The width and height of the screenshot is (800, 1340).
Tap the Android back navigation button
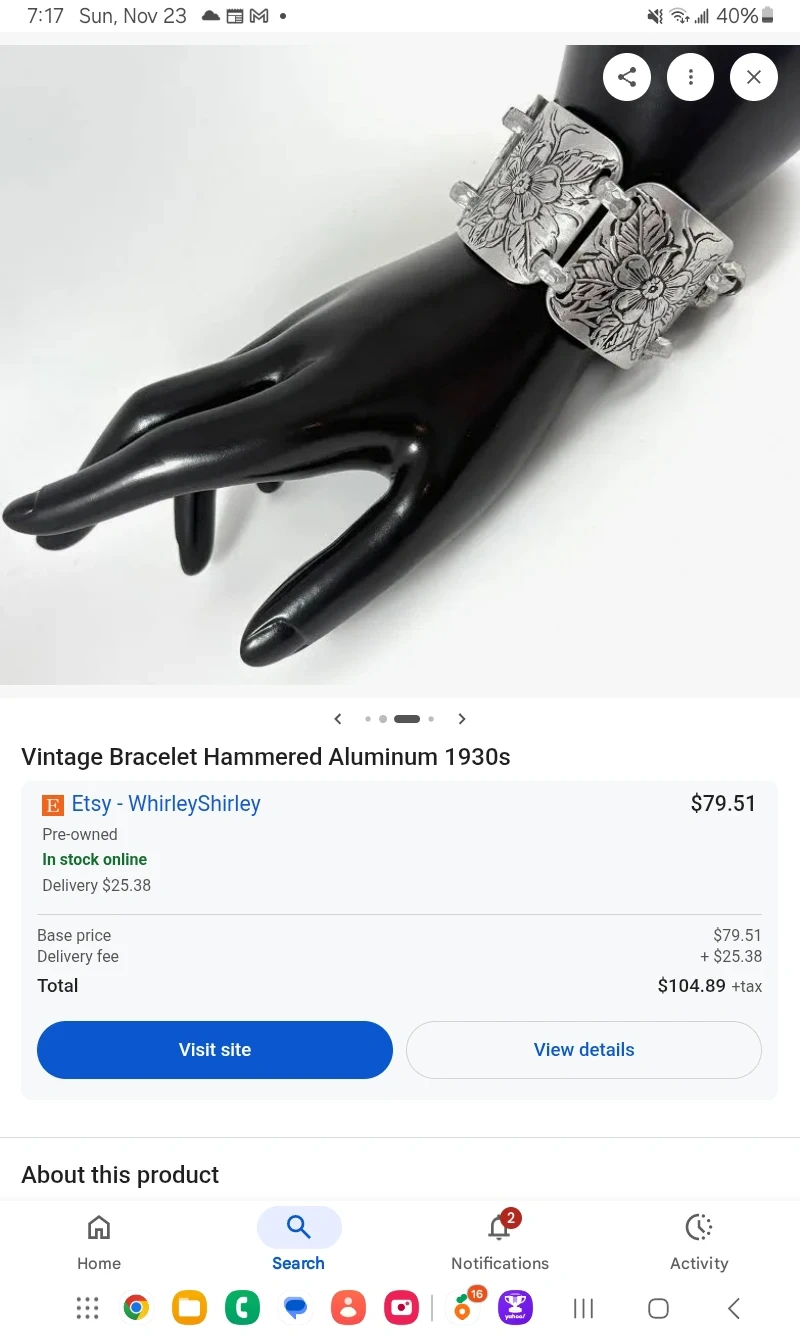734,1308
